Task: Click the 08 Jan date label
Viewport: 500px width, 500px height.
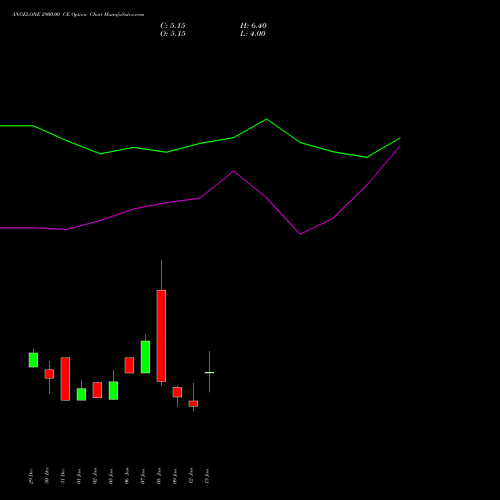Action: click(x=159, y=476)
